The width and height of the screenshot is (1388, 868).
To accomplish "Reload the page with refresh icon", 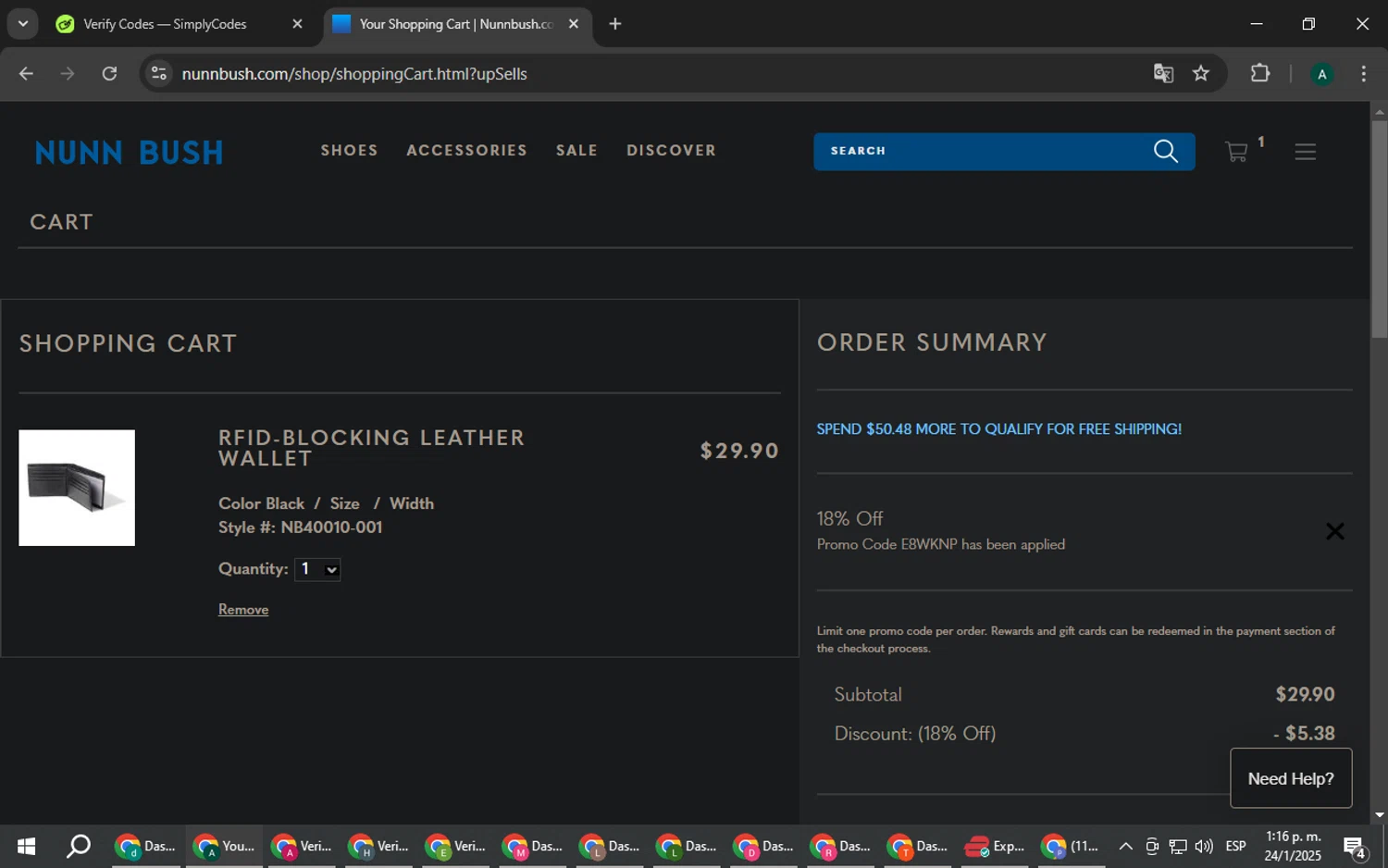I will (x=109, y=74).
